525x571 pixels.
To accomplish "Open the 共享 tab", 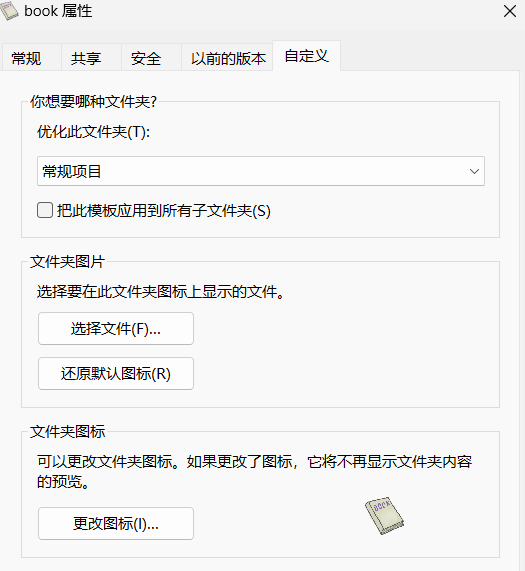I will click(86, 58).
